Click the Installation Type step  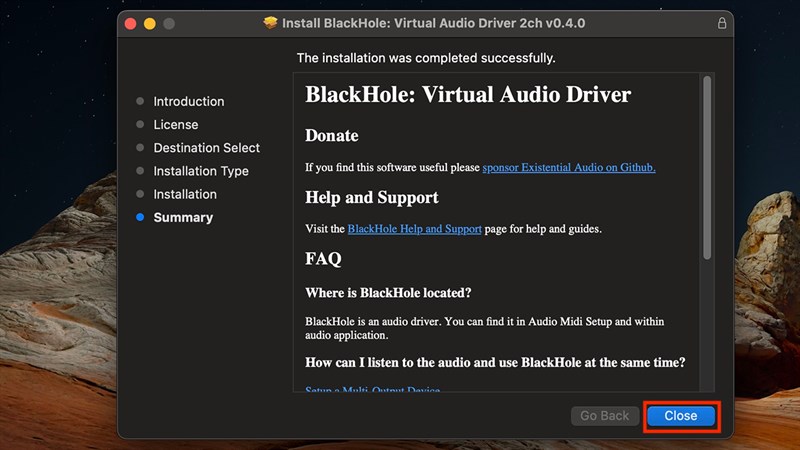coord(201,171)
